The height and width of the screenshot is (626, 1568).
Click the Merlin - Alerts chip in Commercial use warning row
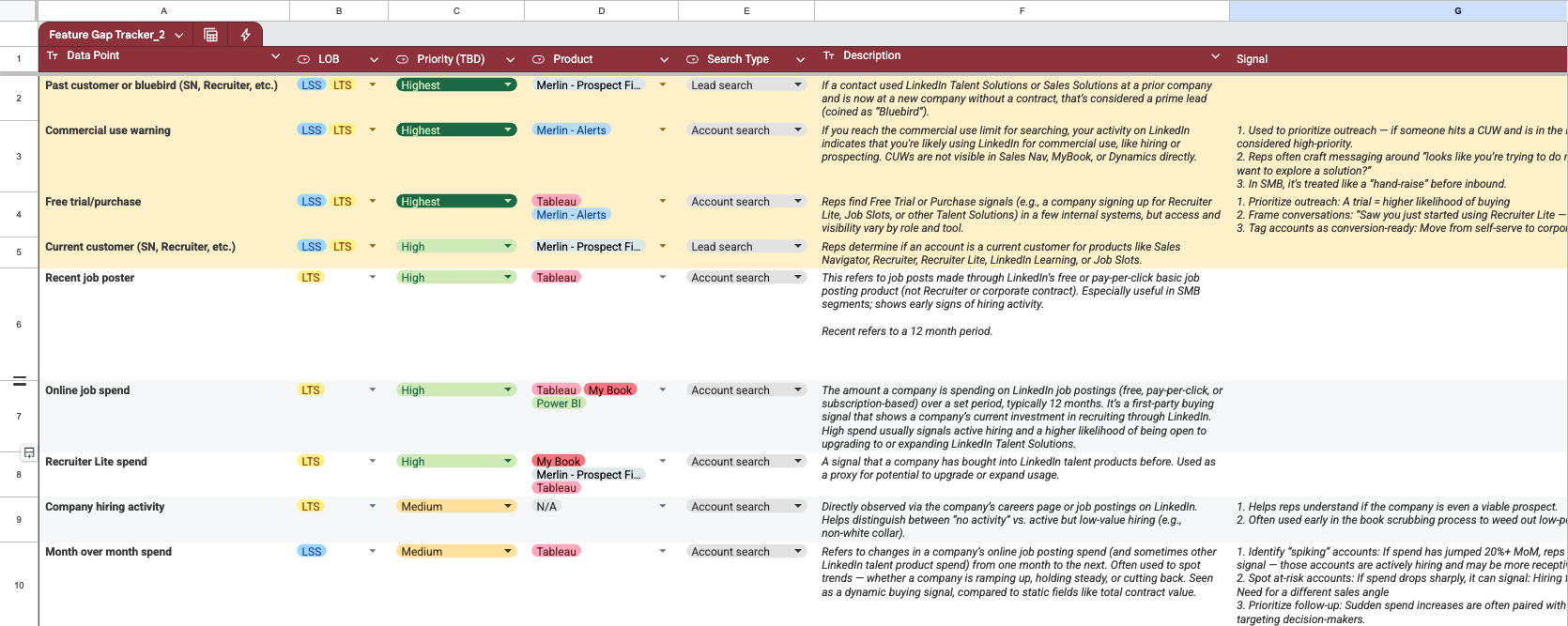[571, 130]
